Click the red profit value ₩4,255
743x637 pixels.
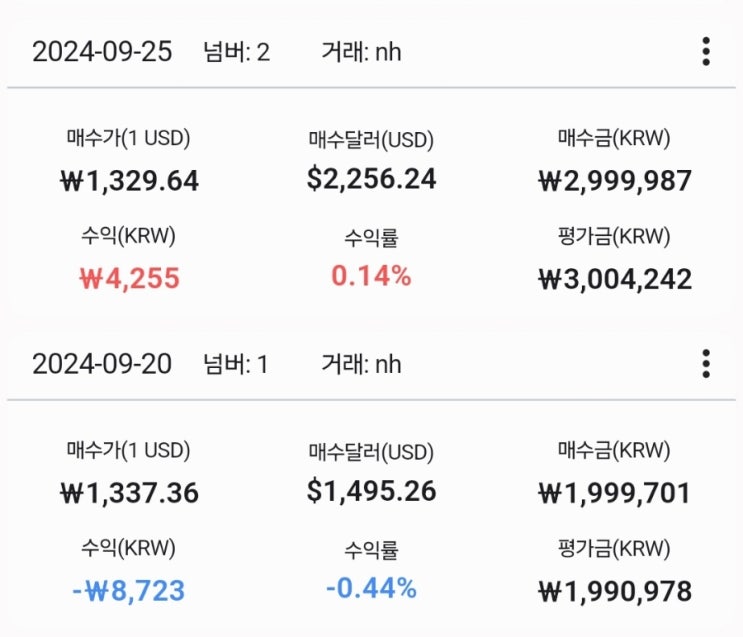point(129,278)
